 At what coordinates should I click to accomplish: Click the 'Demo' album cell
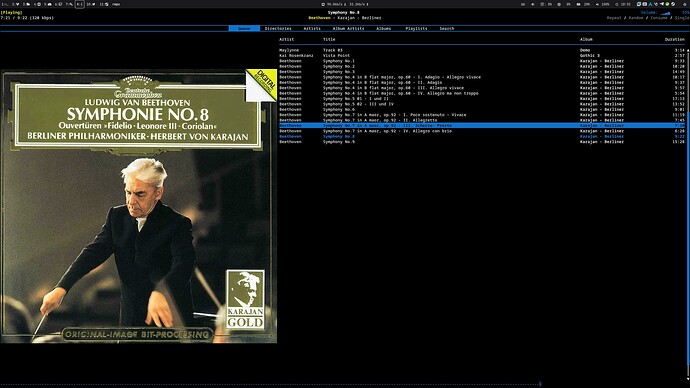point(585,50)
